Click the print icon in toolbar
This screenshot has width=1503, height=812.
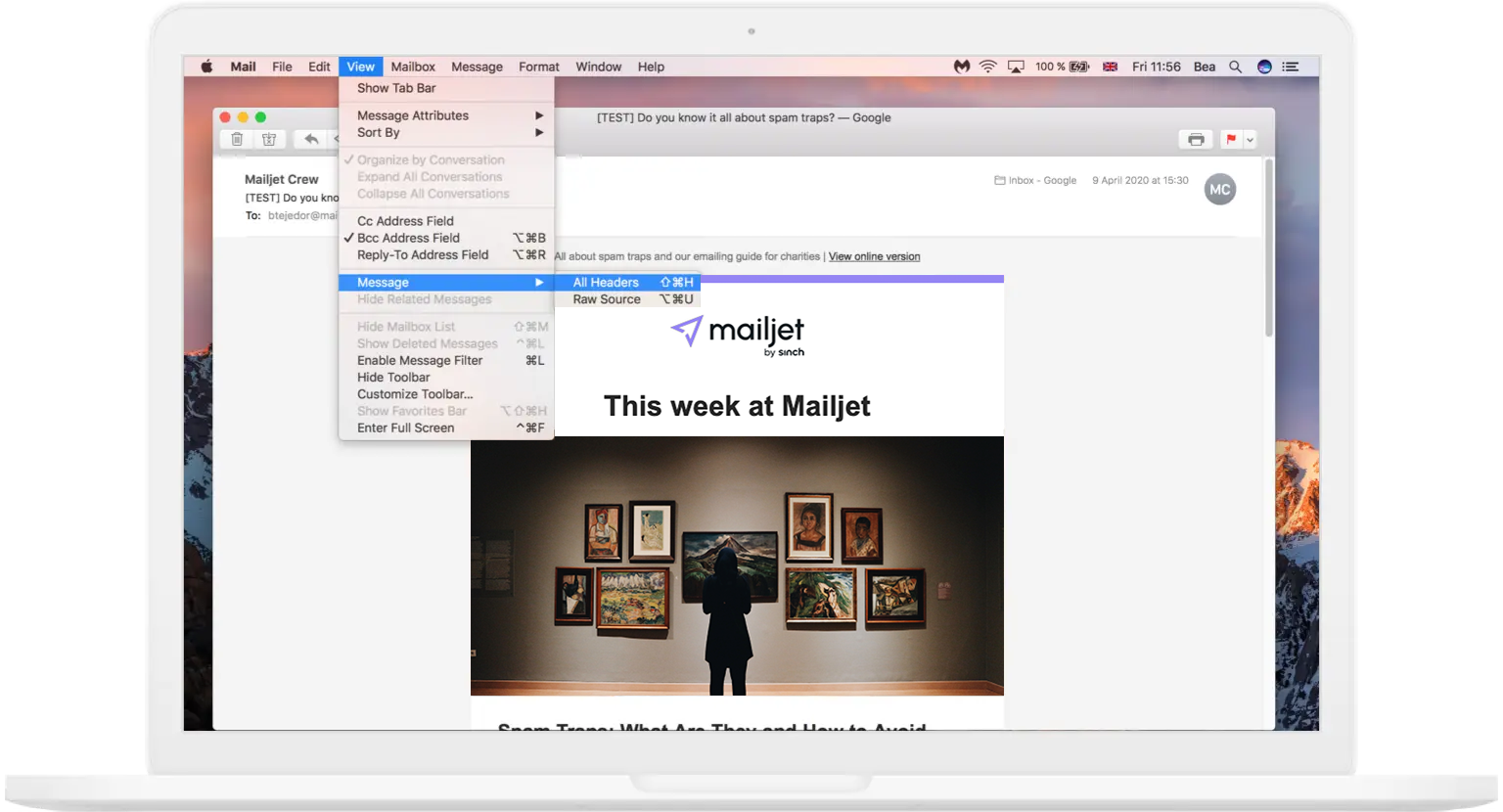click(1196, 140)
